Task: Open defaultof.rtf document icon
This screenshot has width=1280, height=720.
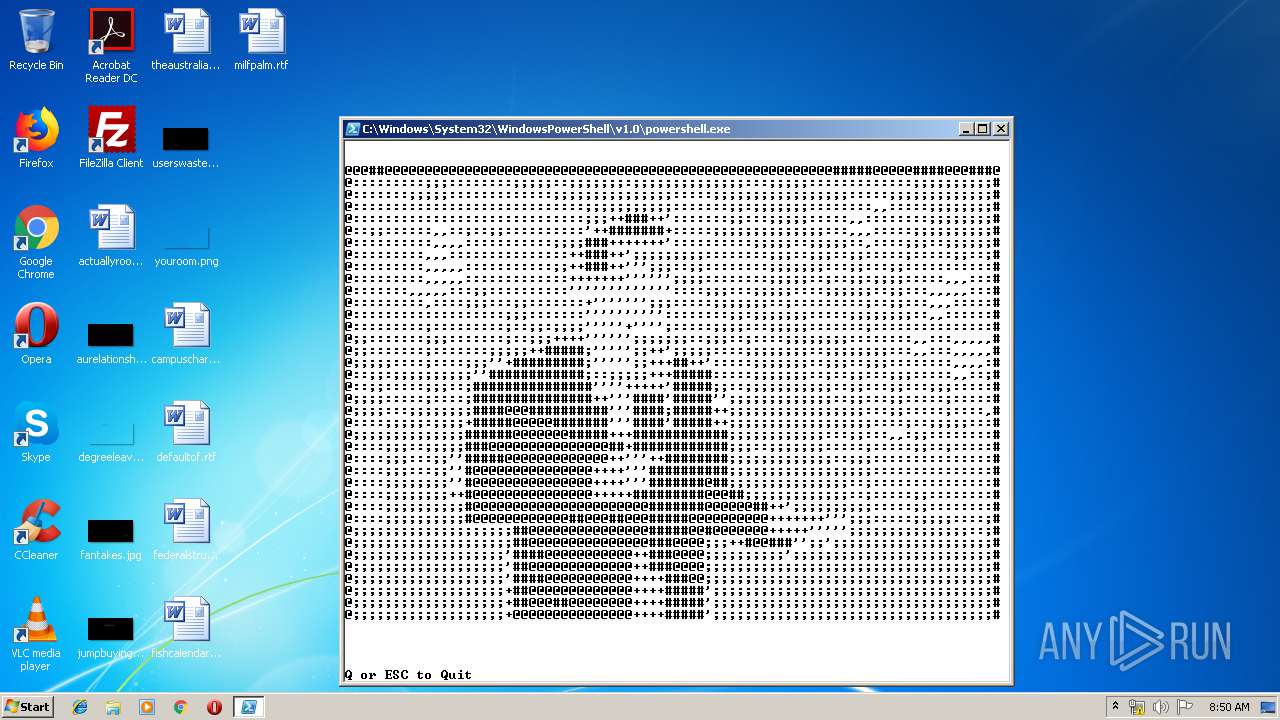Action: point(186,432)
